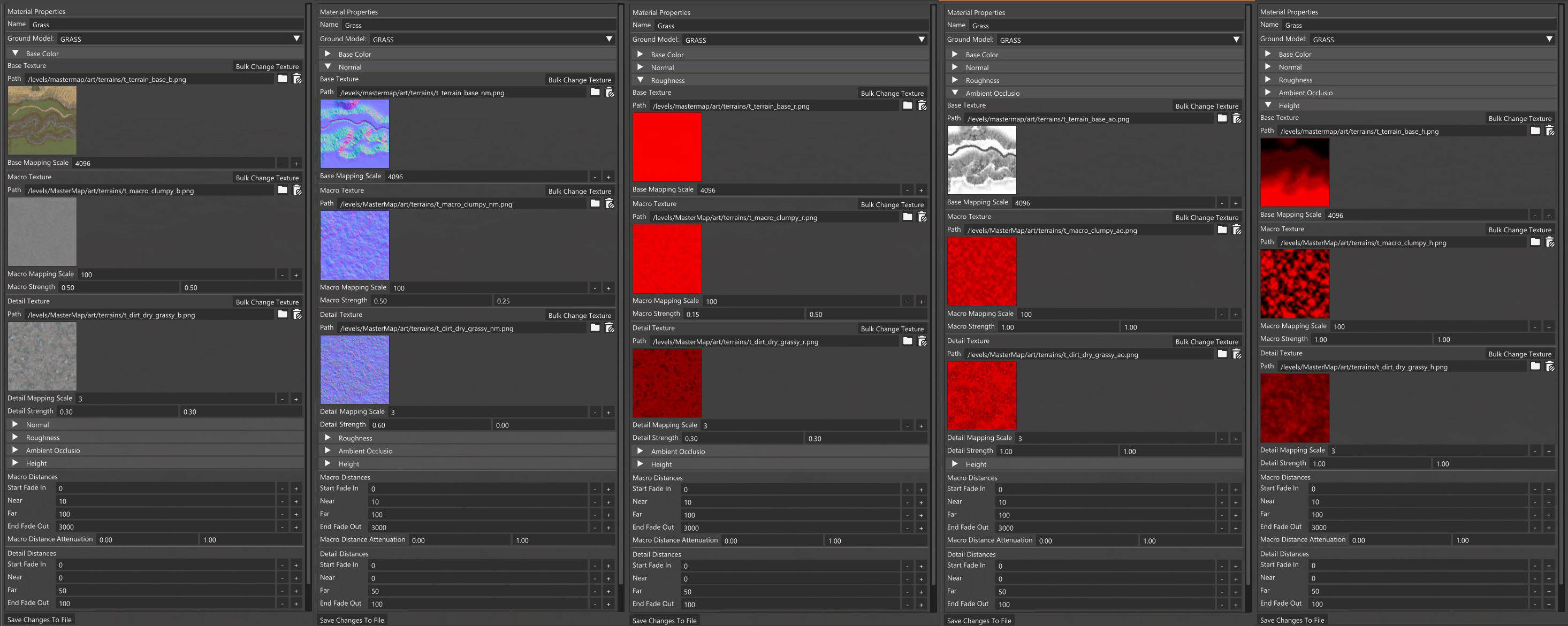Click Bulk Change Texture above t_macro_clumpy_nm.png path
1568x626 pixels.
click(x=579, y=191)
